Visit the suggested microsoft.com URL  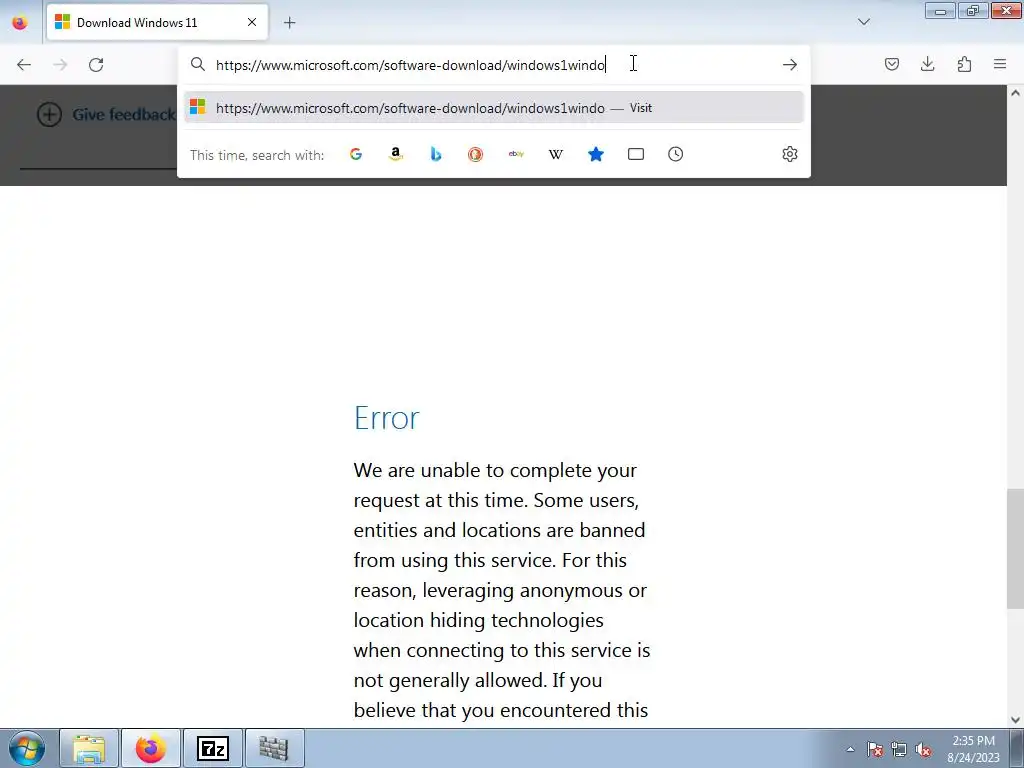point(493,108)
